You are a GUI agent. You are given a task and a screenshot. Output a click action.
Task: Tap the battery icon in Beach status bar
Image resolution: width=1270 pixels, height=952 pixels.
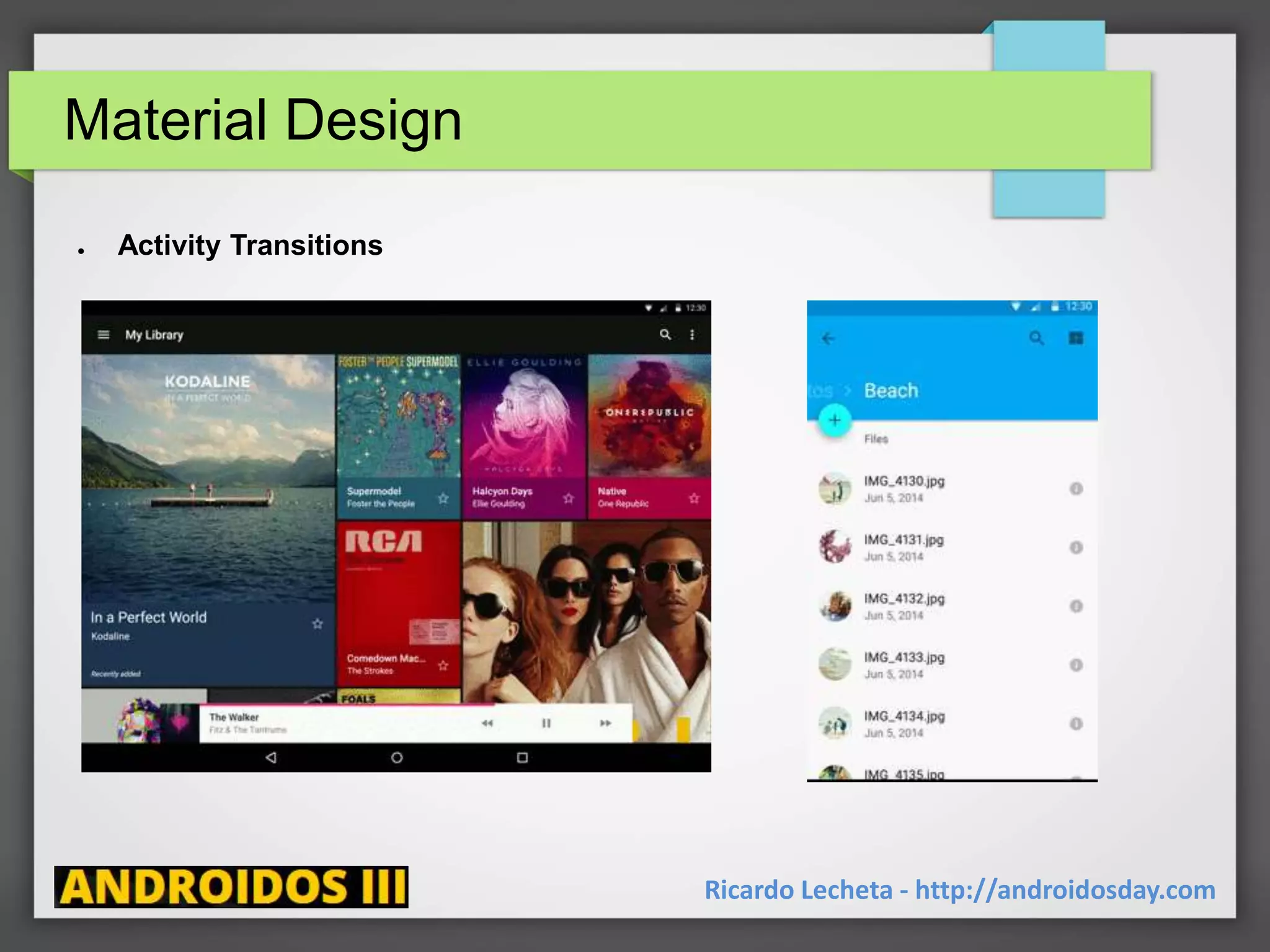[x=1055, y=306]
